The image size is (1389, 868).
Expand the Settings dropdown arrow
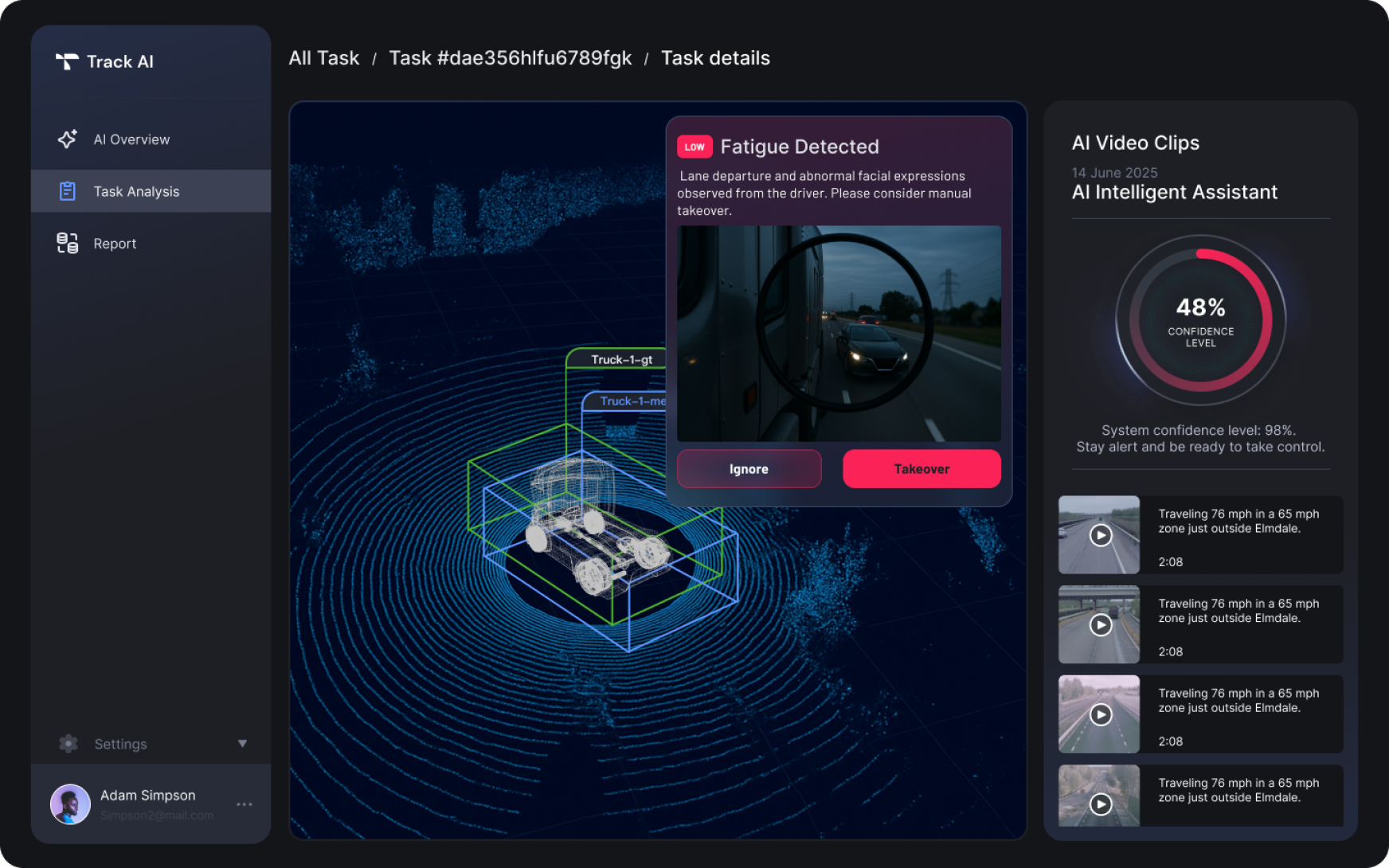[242, 744]
